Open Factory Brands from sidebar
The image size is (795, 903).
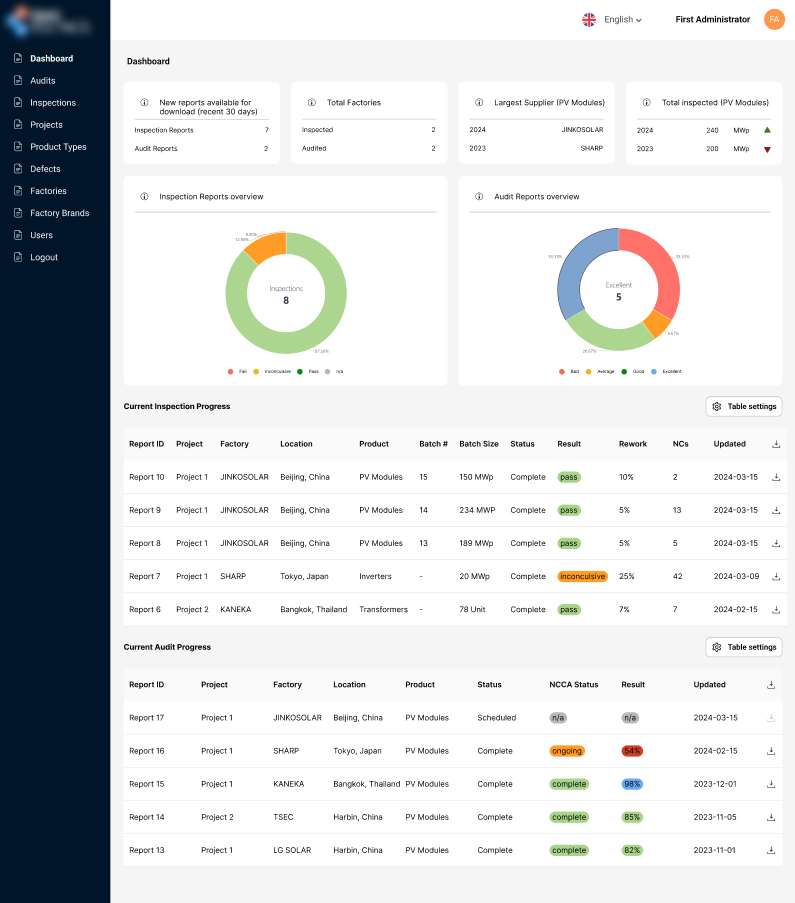tap(59, 213)
